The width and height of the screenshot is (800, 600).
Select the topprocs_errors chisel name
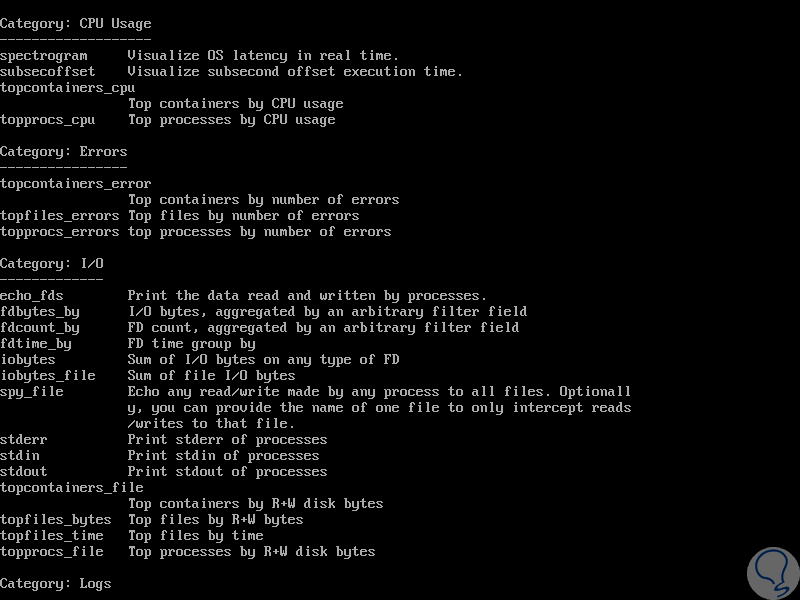pos(60,232)
